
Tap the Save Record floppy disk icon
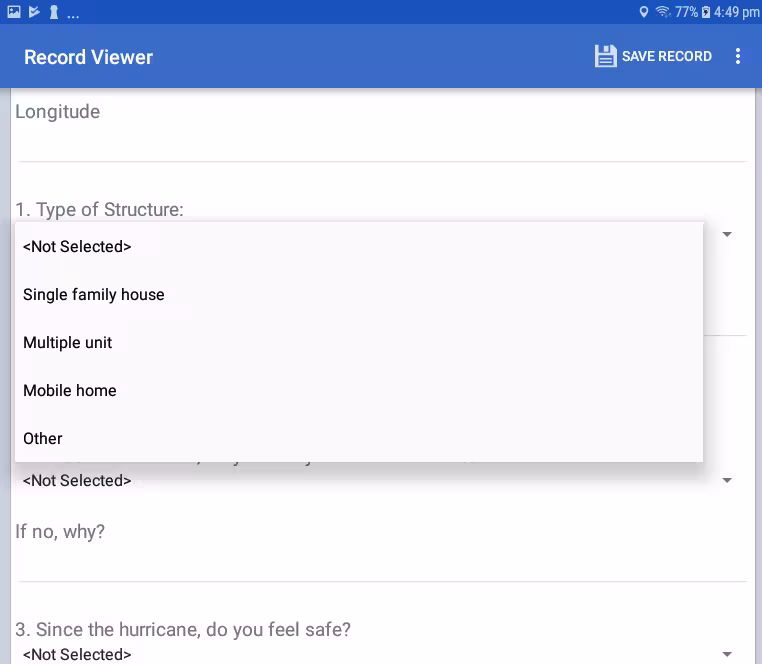(x=606, y=56)
